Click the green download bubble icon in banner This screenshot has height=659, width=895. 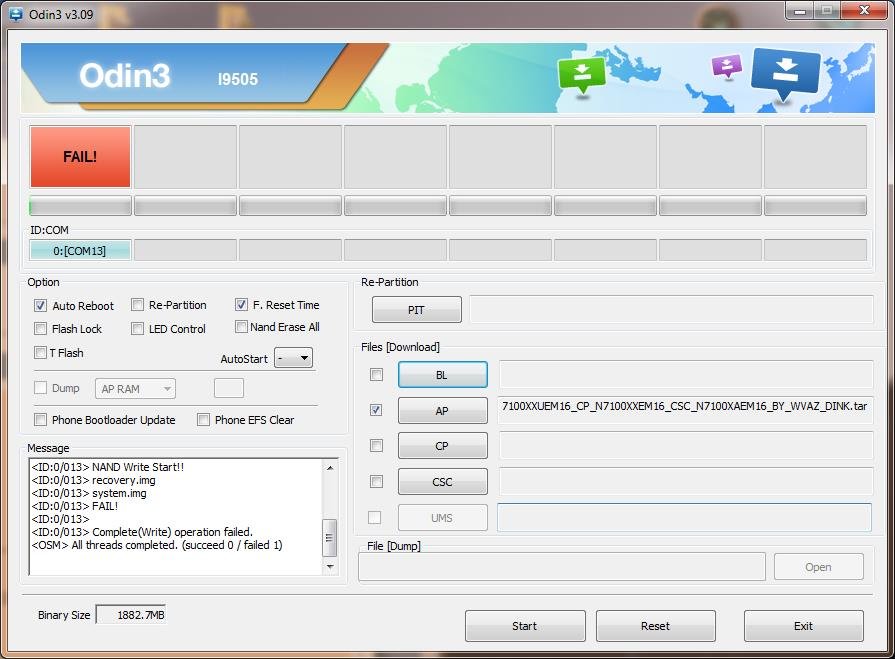[x=581, y=74]
